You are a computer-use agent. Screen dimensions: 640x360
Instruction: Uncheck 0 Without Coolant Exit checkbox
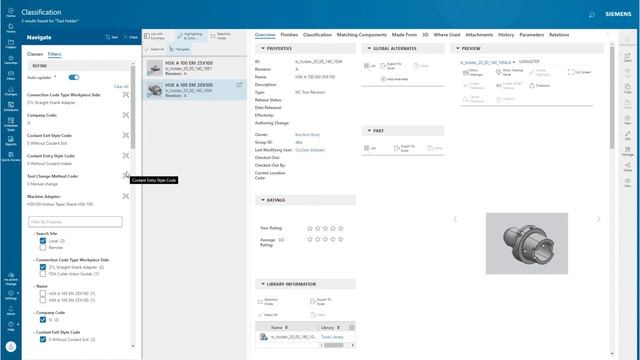(43, 339)
